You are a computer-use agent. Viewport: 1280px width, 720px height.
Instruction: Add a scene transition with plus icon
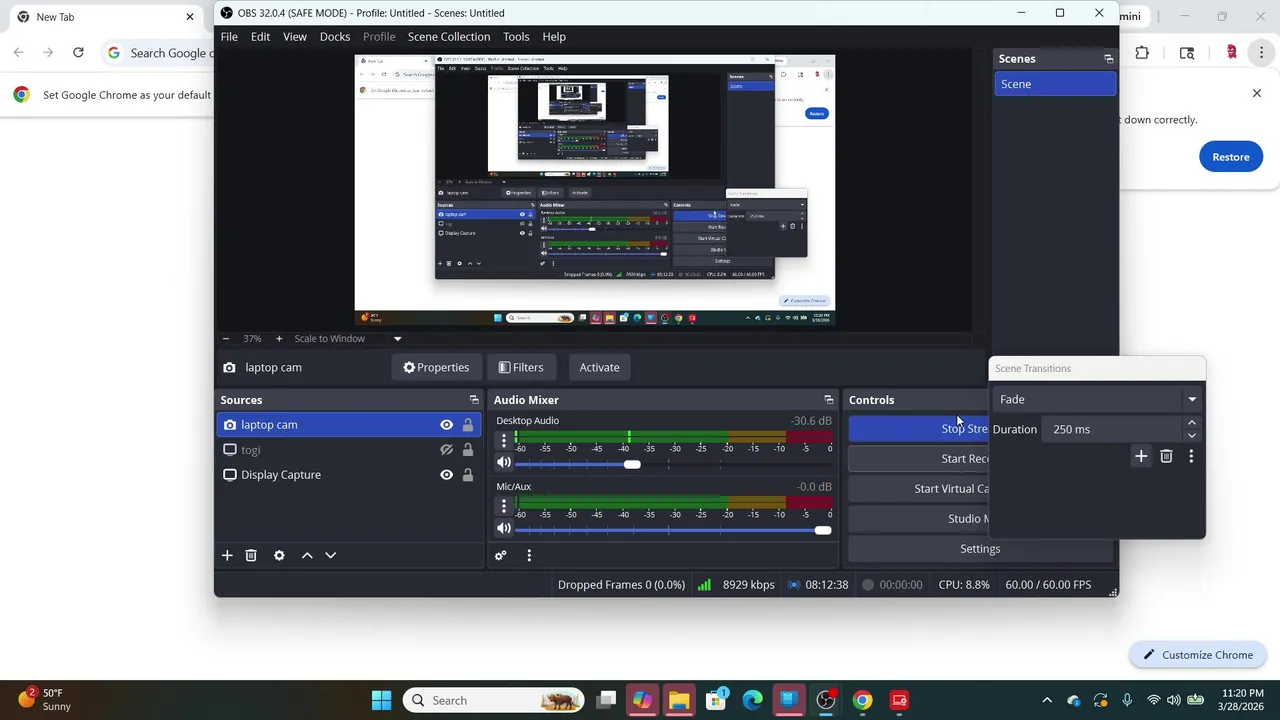tap(1141, 456)
